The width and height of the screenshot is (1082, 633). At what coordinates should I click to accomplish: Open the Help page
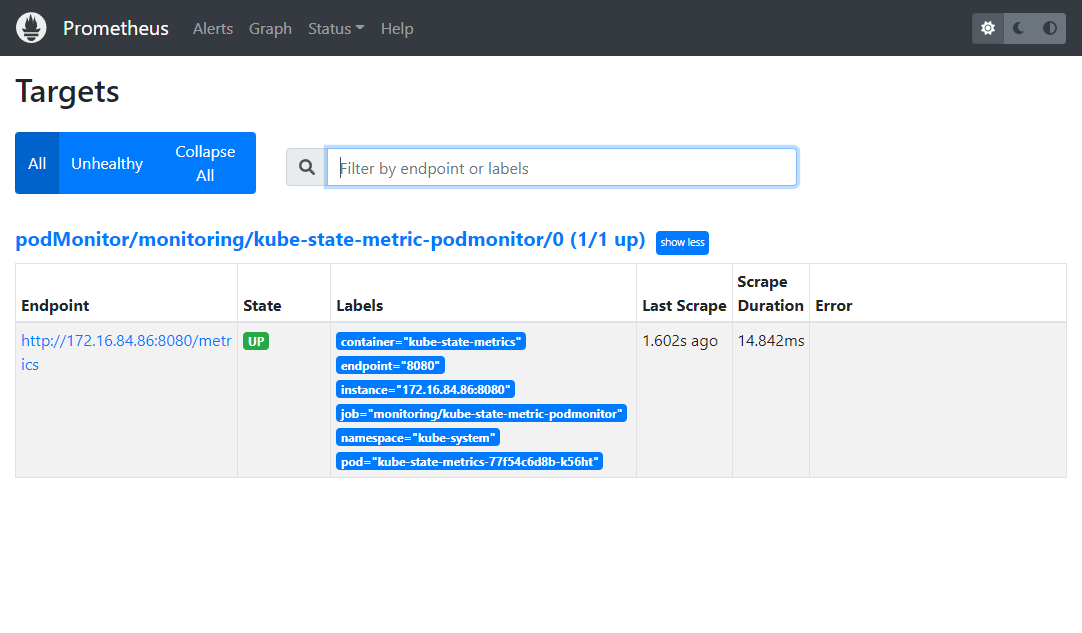point(397,29)
